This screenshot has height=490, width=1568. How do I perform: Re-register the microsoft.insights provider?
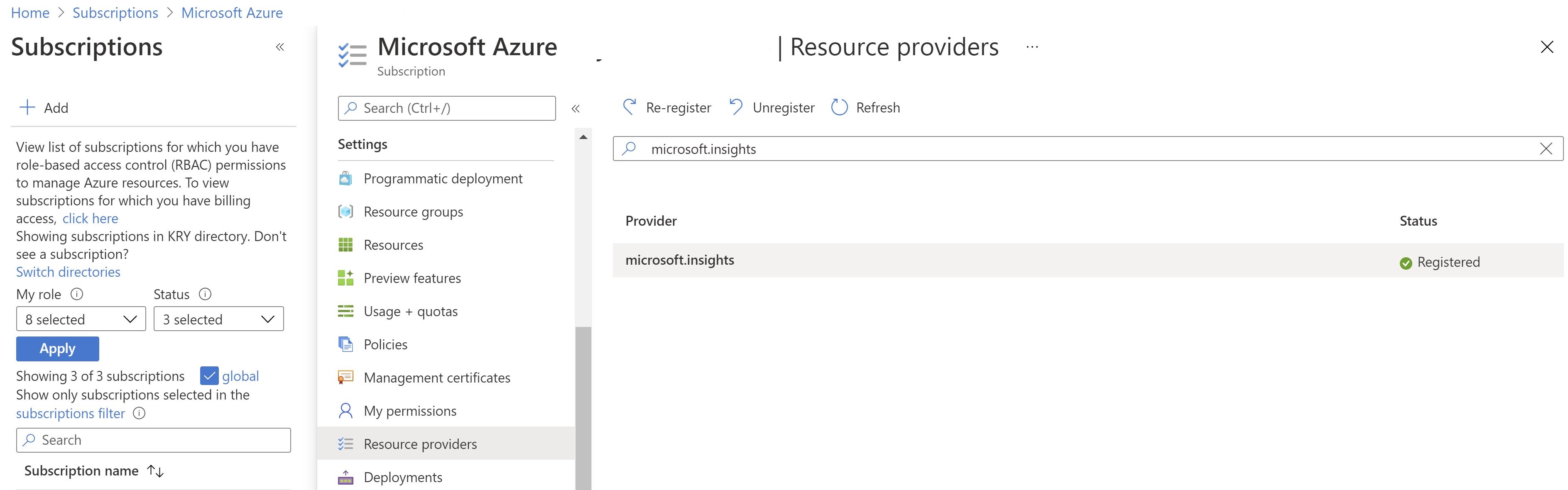(x=665, y=107)
